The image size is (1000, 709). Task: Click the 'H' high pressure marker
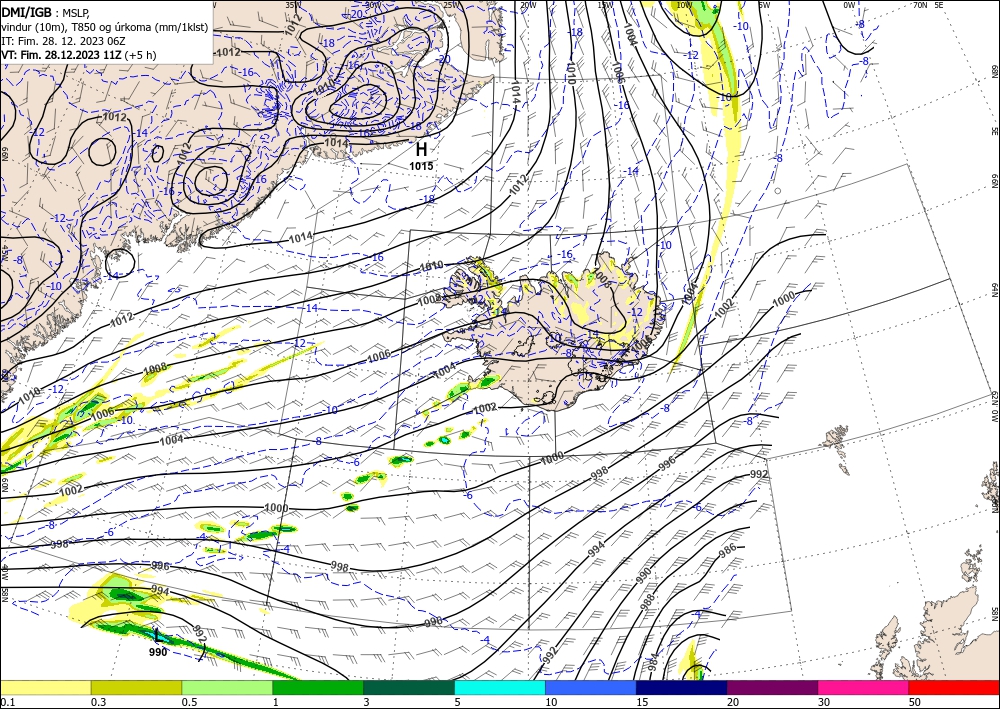(x=421, y=150)
